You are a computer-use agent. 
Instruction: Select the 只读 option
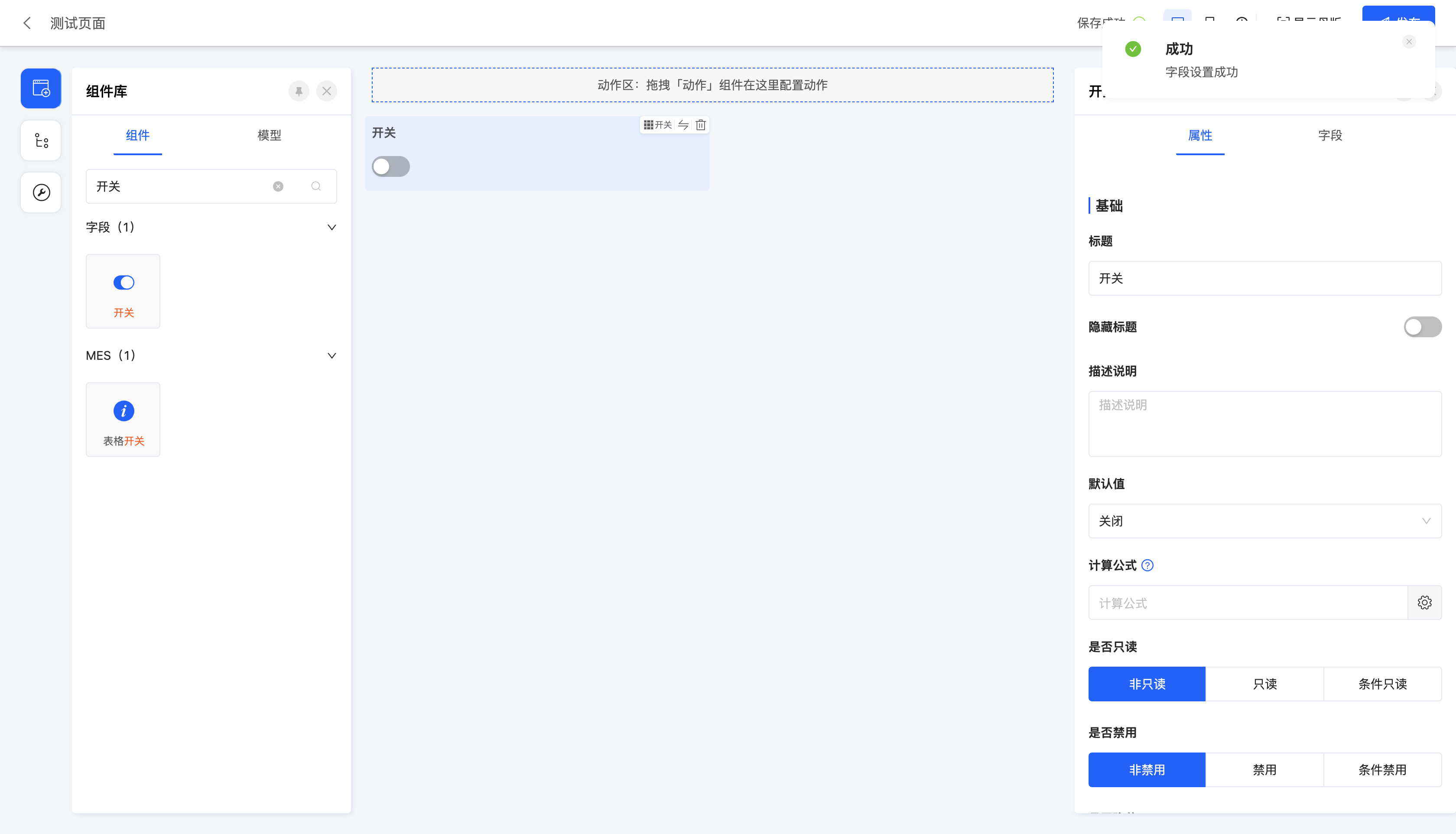click(1264, 684)
